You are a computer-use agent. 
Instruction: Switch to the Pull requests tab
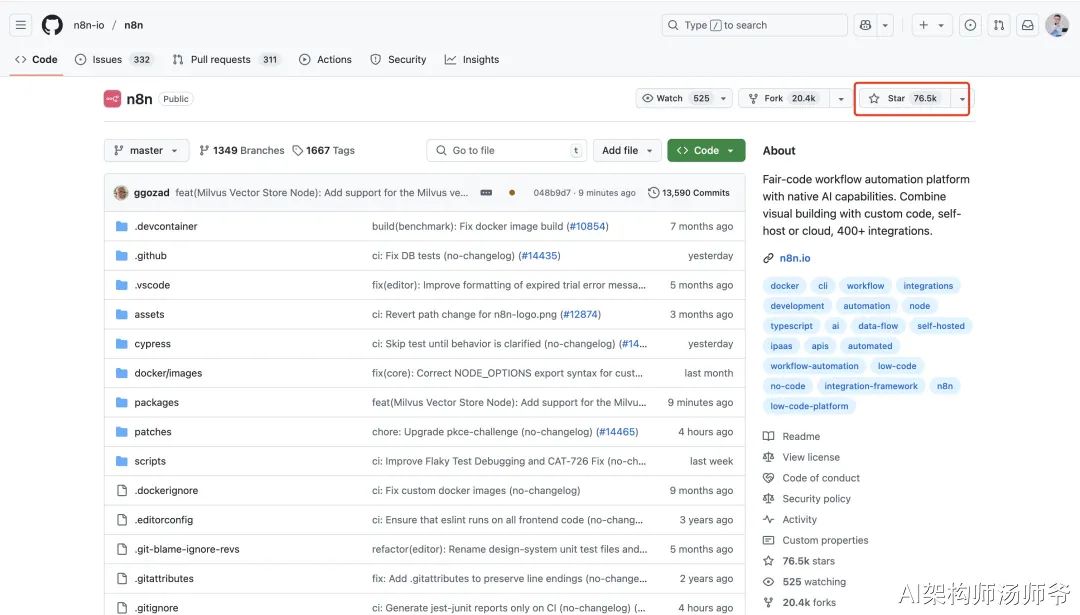coord(225,59)
